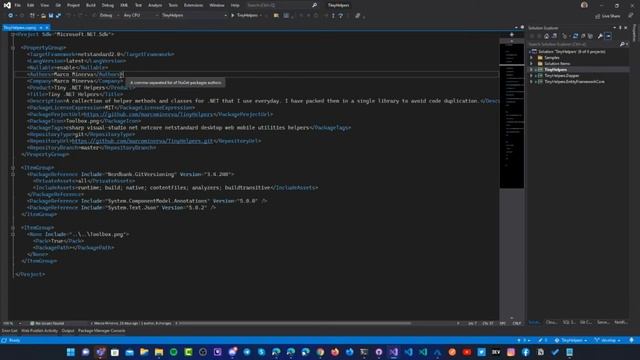The width and height of the screenshot is (640, 360).
Task: Click the Save All toolbar icon
Action: click(x=58, y=16)
